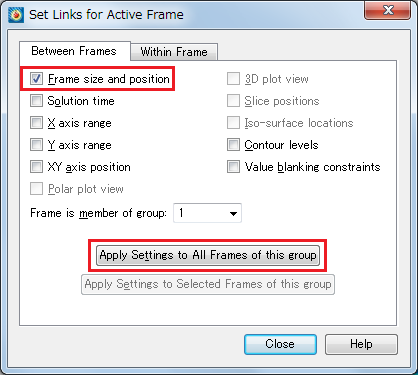The width and height of the screenshot is (418, 375).
Task: Uncheck Frame size and position checkbox
Action: click(36, 79)
